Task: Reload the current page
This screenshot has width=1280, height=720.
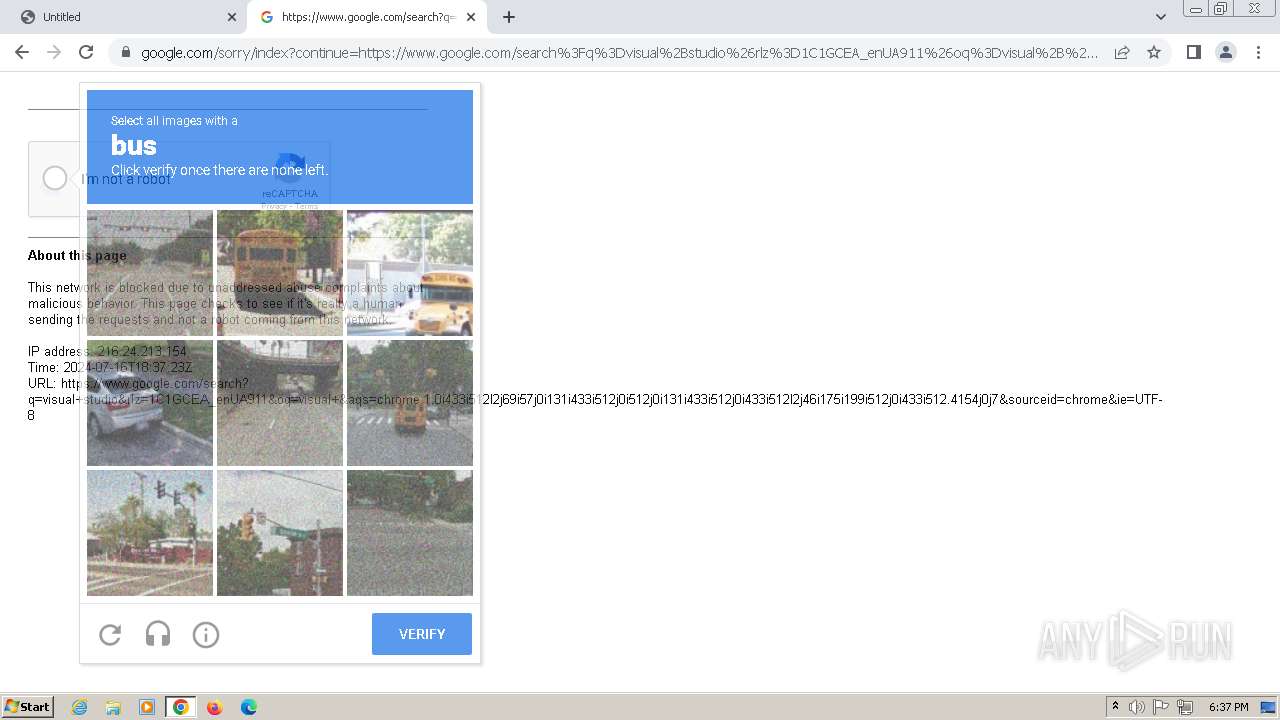Action: [x=86, y=52]
